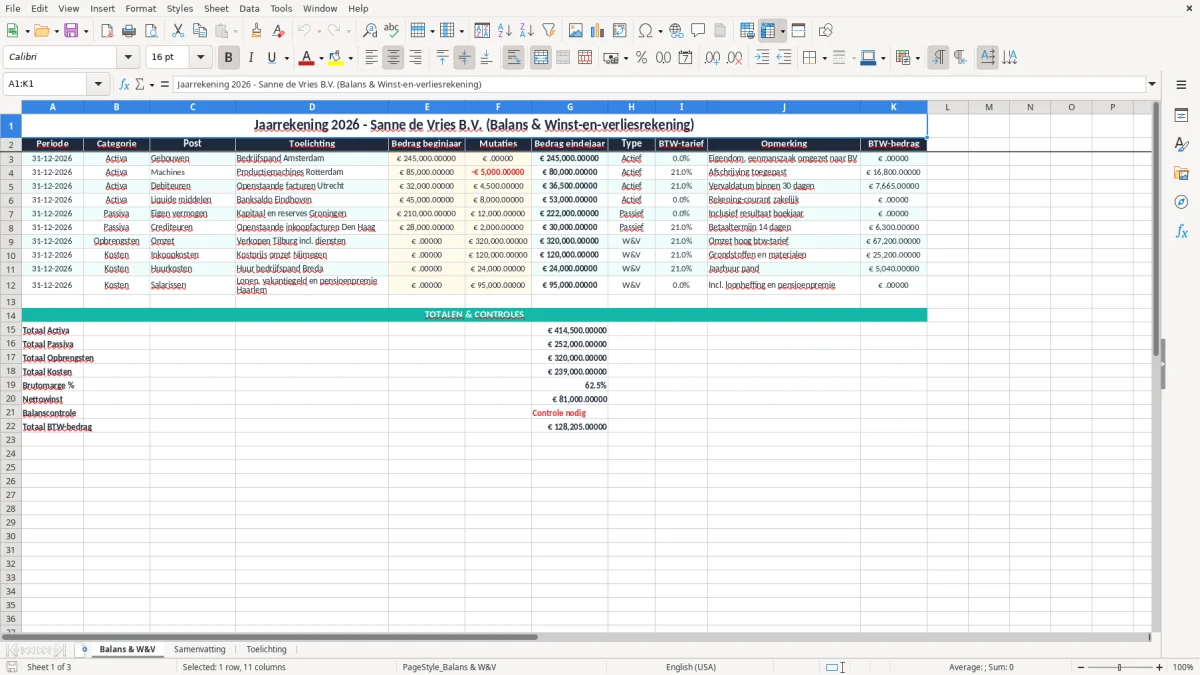Open the Sheet menu
Viewport: 1200px width, 675px height.
pos(216,8)
